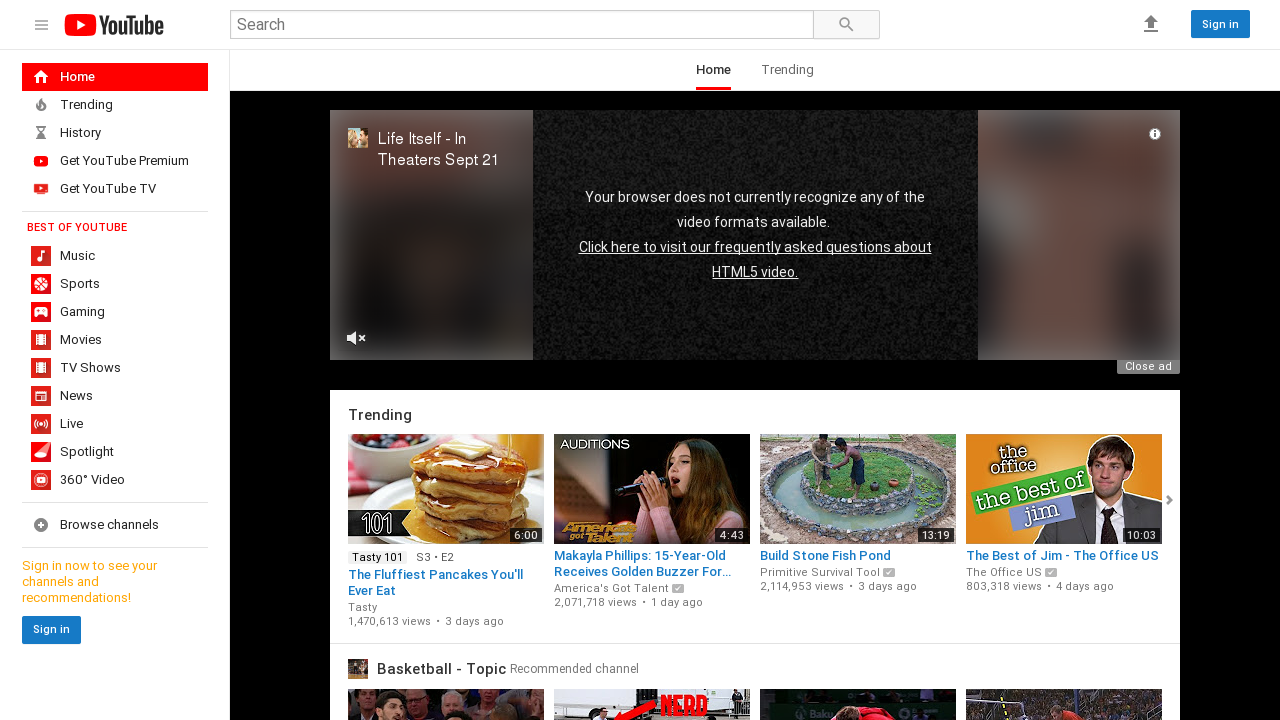Click the Music note icon
This screenshot has width=1280, height=720.
coord(41,256)
